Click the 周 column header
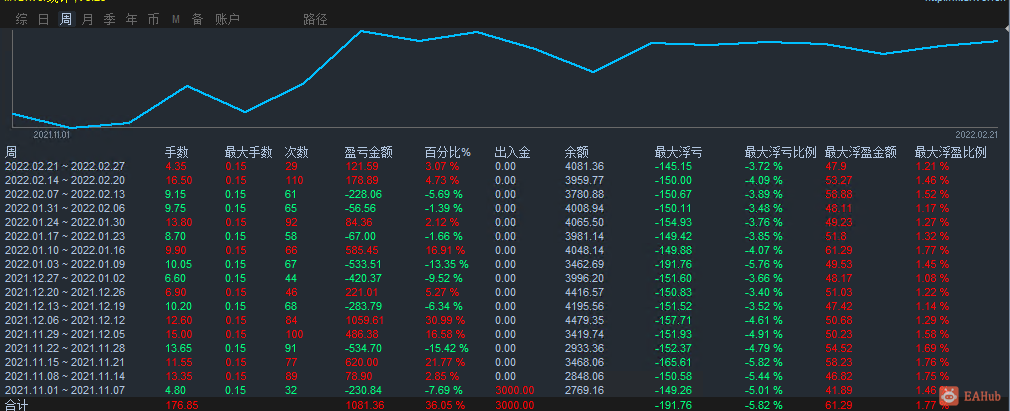 [x=11, y=153]
